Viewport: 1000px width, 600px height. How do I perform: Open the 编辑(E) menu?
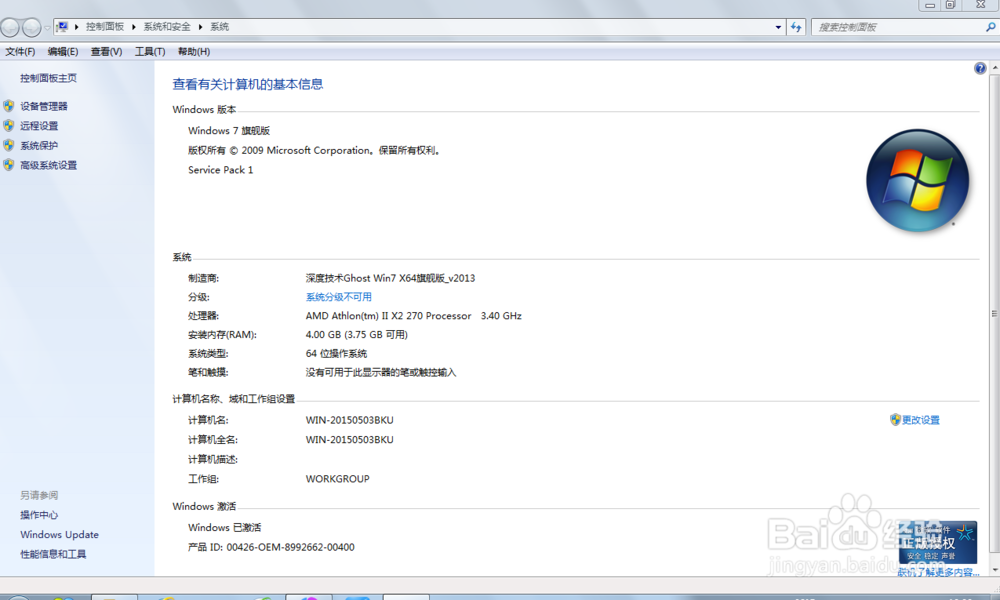point(62,52)
